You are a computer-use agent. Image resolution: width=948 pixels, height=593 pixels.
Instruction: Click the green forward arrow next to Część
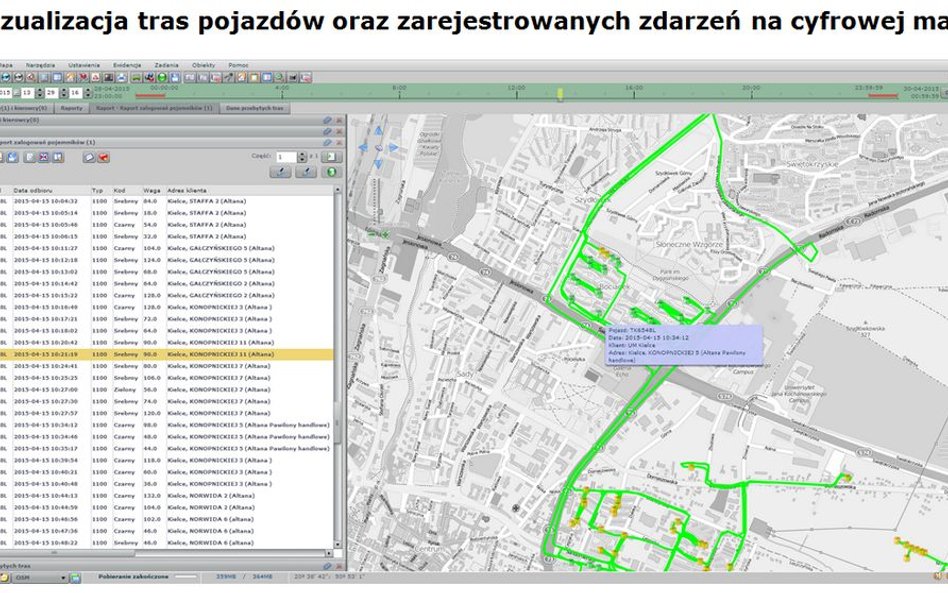coord(331,157)
